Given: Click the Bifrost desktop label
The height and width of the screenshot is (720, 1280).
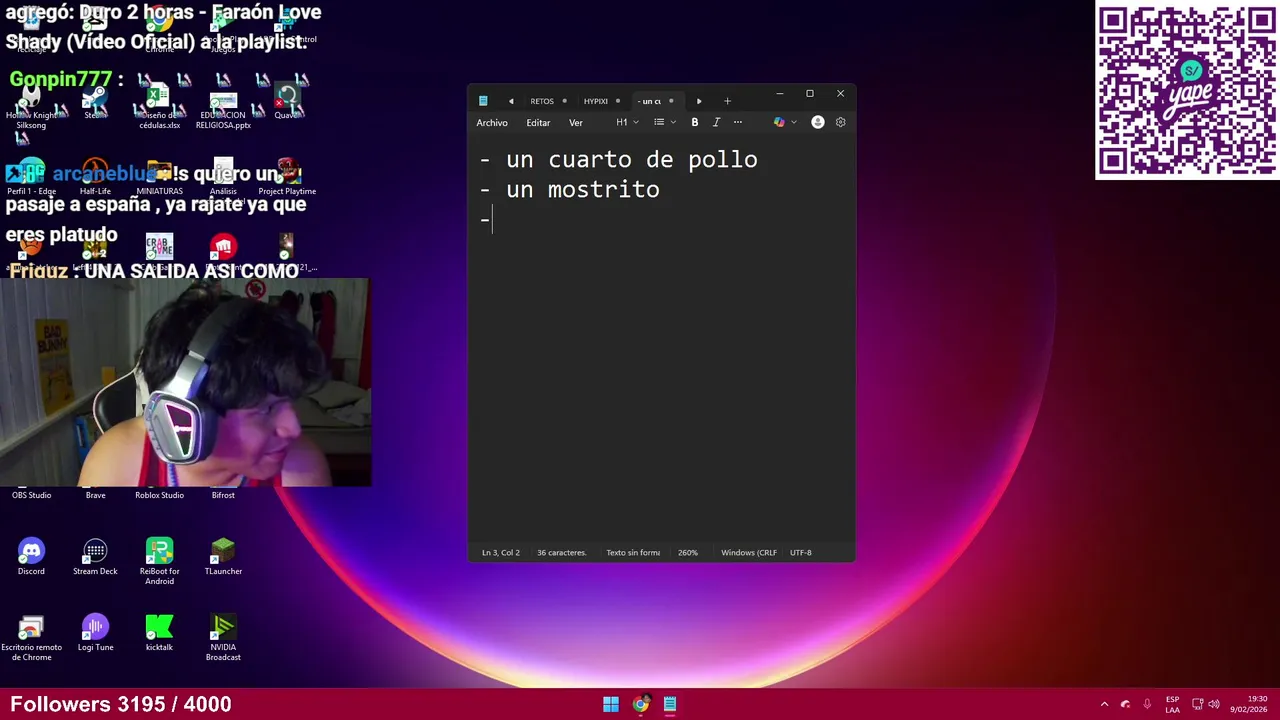Looking at the screenshot, I should [223, 495].
